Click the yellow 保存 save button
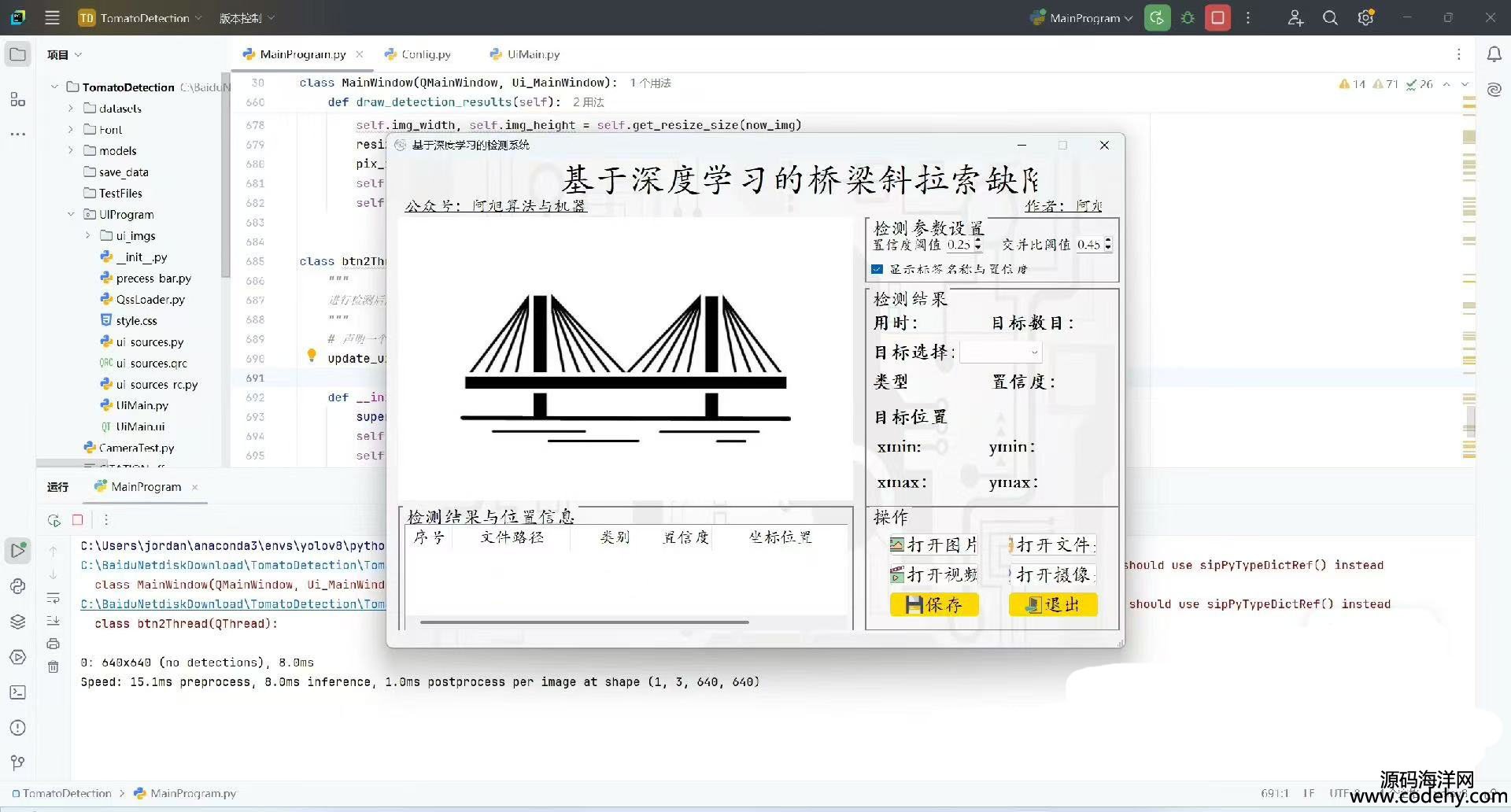Screen dimensions: 1511x812 tap(934, 604)
